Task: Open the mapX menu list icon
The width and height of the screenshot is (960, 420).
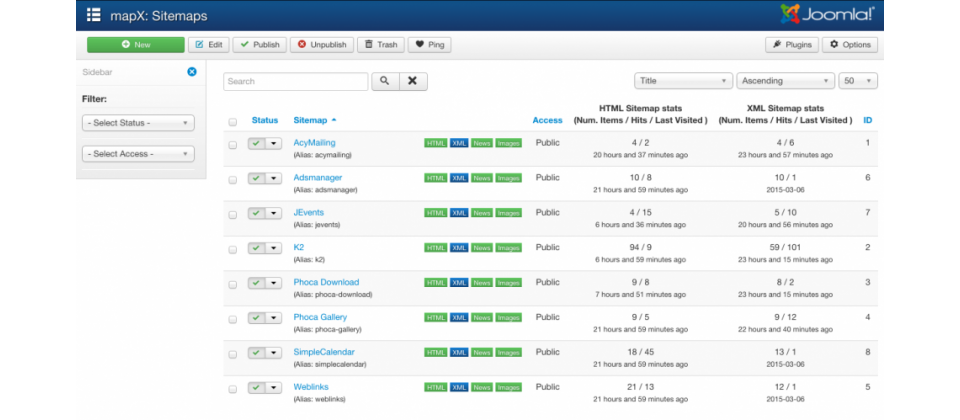Action: [x=93, y=14]
